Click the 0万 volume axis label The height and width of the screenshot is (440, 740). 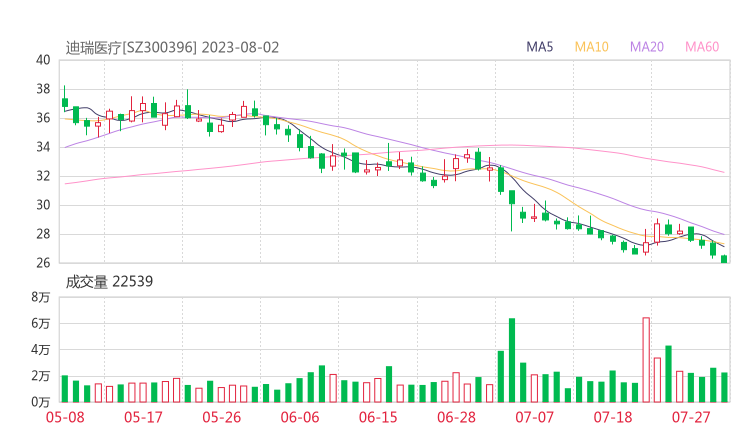pos(41,402)
